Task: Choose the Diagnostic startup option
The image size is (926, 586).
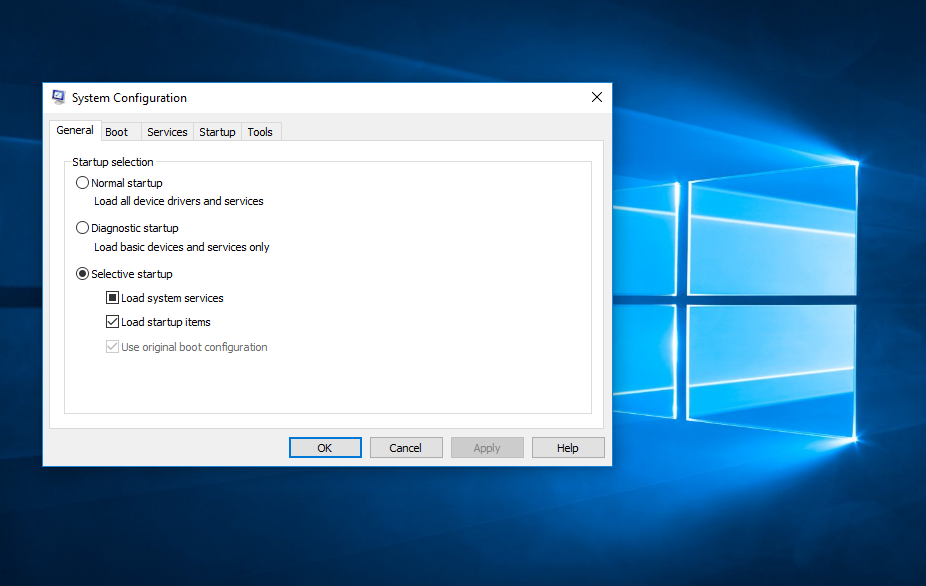Action: [82, 228]
